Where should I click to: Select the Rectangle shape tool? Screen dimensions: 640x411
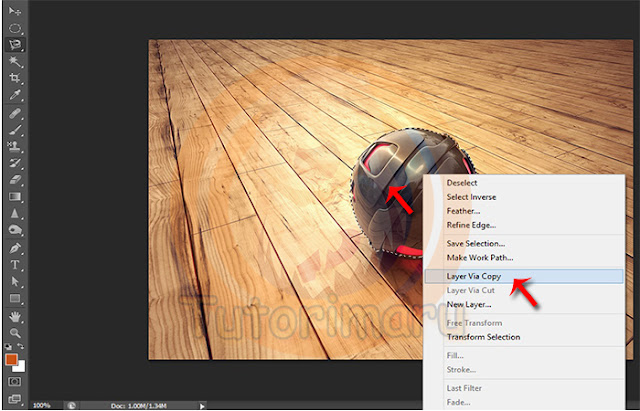(15, 298)
